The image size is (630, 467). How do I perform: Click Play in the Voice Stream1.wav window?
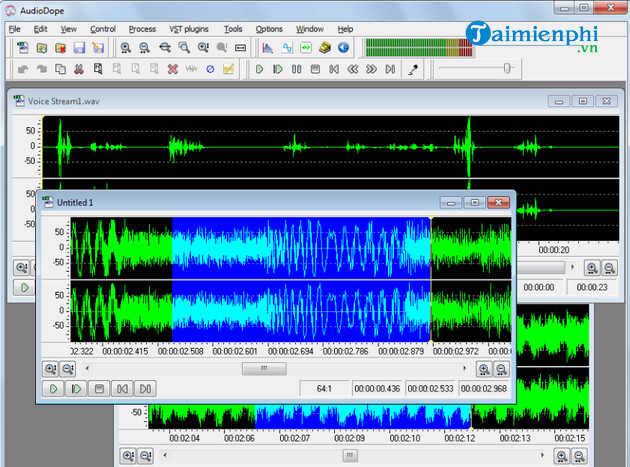click(x=24, y=288)
